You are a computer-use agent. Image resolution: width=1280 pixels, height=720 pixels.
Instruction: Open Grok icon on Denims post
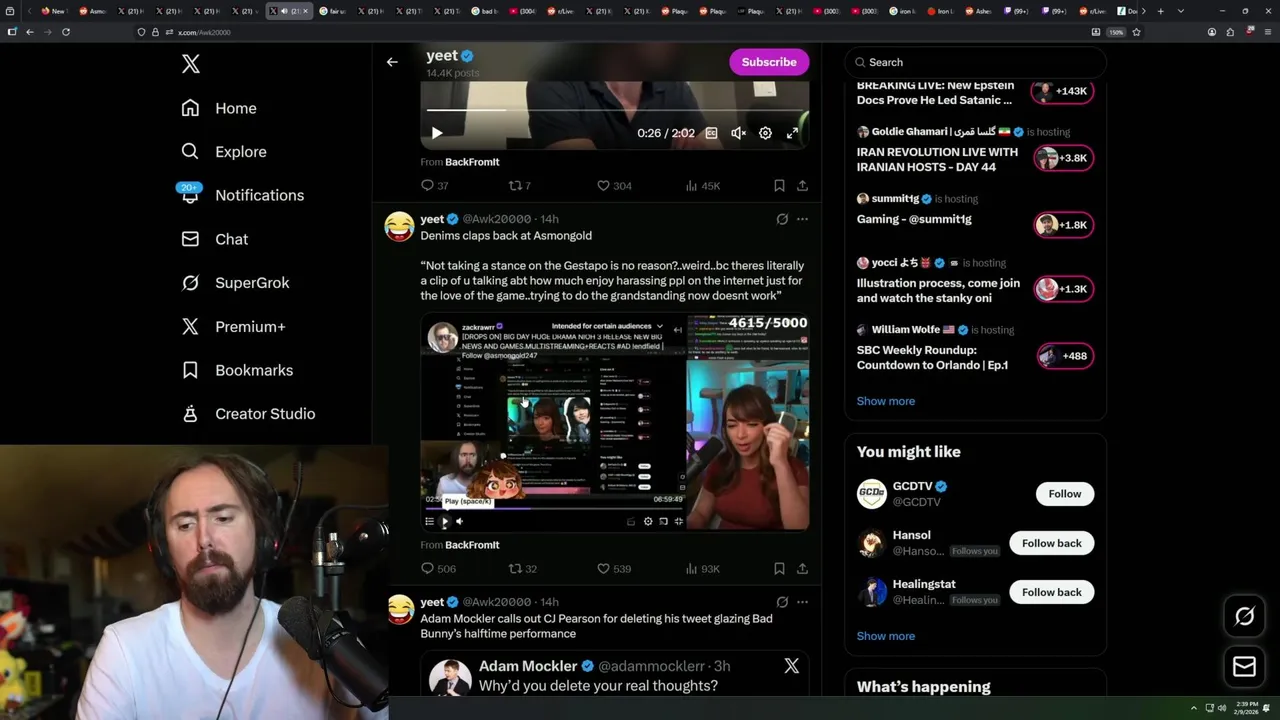pyautogui.click(x=782, y=219)
